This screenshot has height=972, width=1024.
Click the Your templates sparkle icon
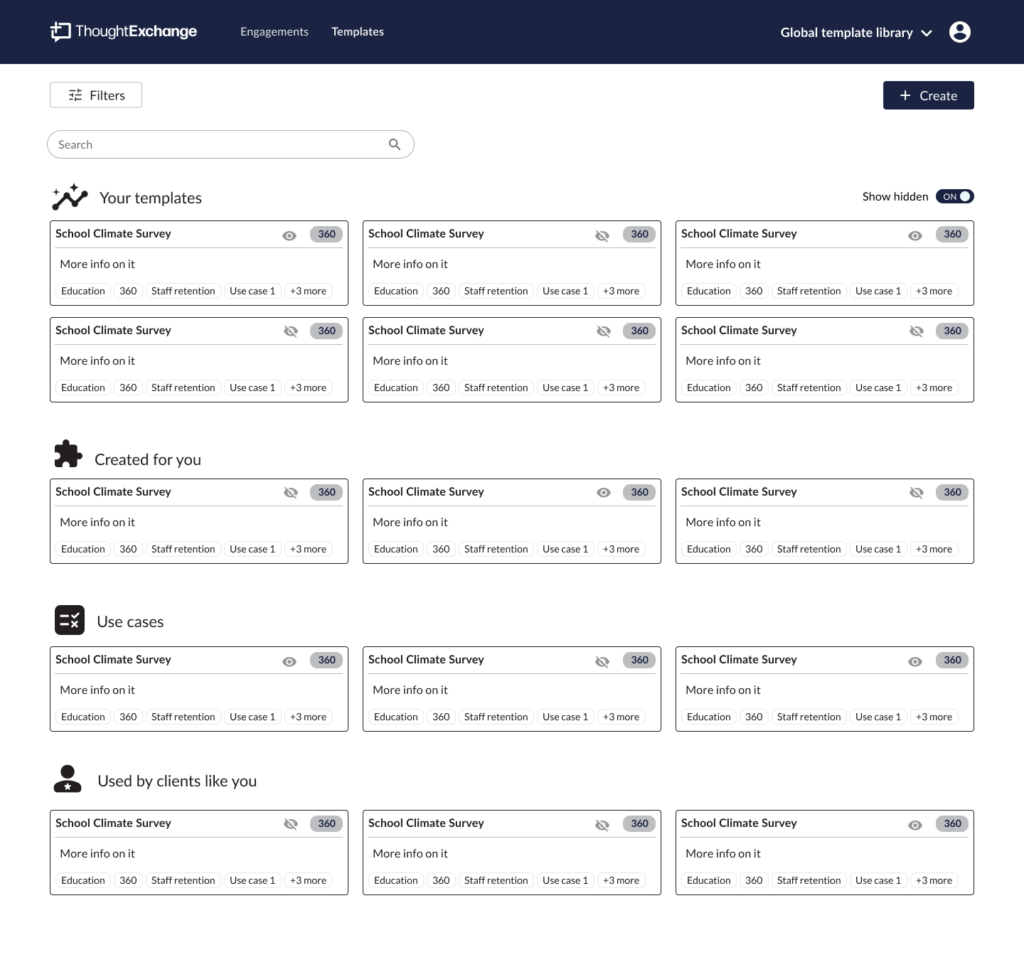pos(70,197)
